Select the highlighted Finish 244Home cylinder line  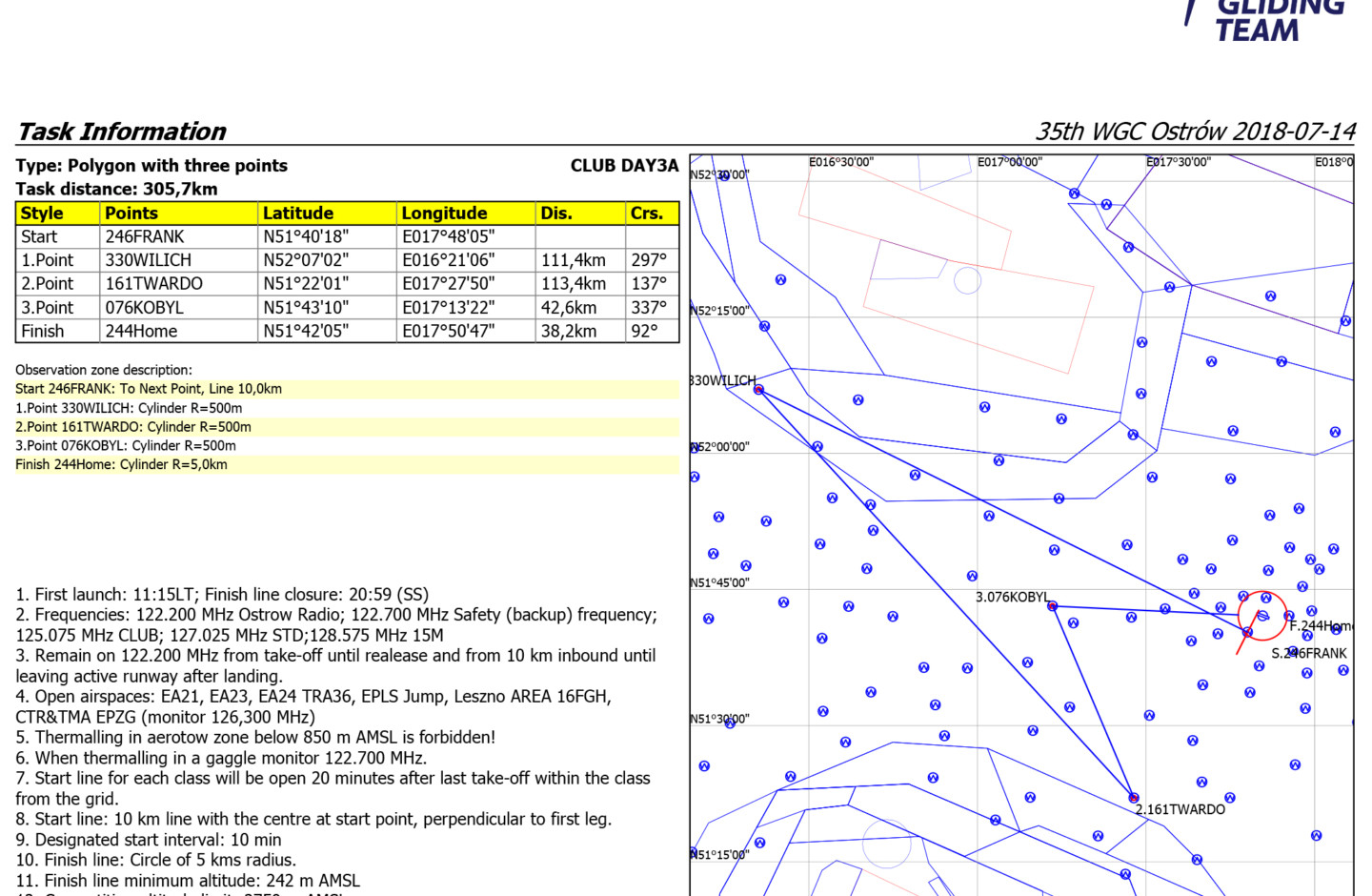coord(122,465)
